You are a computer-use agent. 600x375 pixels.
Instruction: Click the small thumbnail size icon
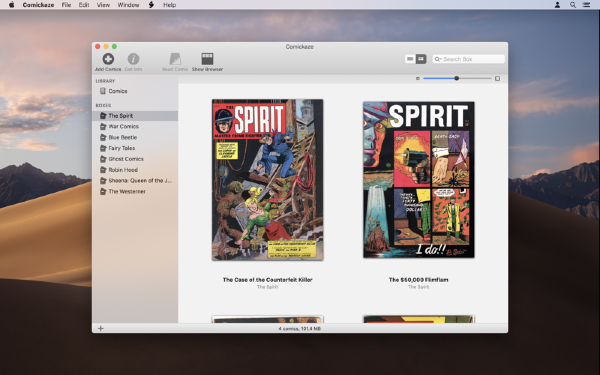[417, 78]
